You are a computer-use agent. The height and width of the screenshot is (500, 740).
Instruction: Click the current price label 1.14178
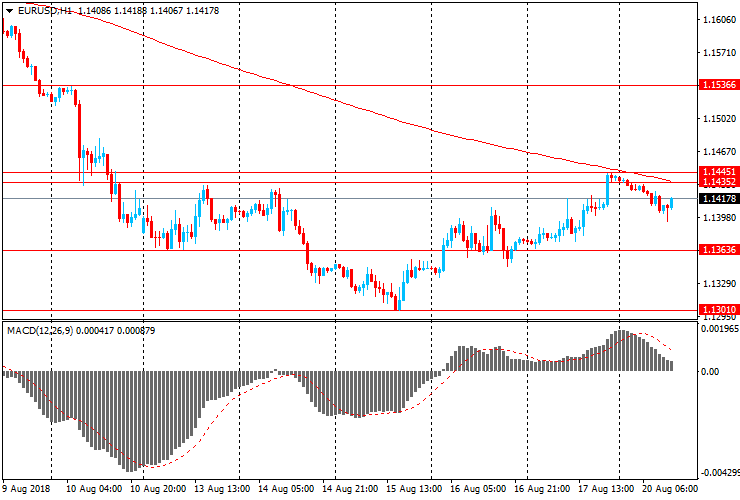[x=719, y=199]
